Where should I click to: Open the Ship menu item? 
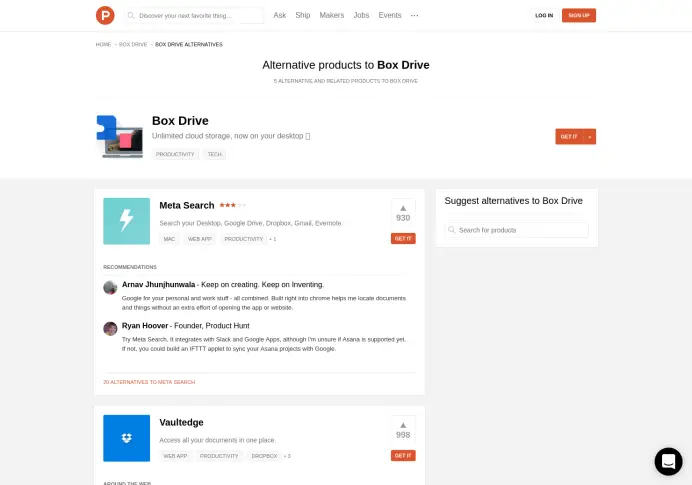(x=303, y=15)
